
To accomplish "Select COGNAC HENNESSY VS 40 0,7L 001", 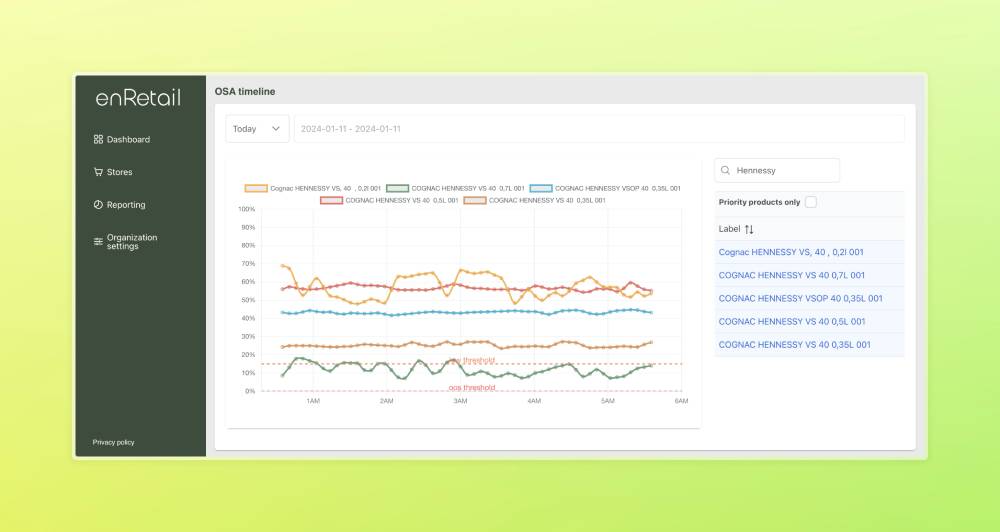I will click(791, 276).
